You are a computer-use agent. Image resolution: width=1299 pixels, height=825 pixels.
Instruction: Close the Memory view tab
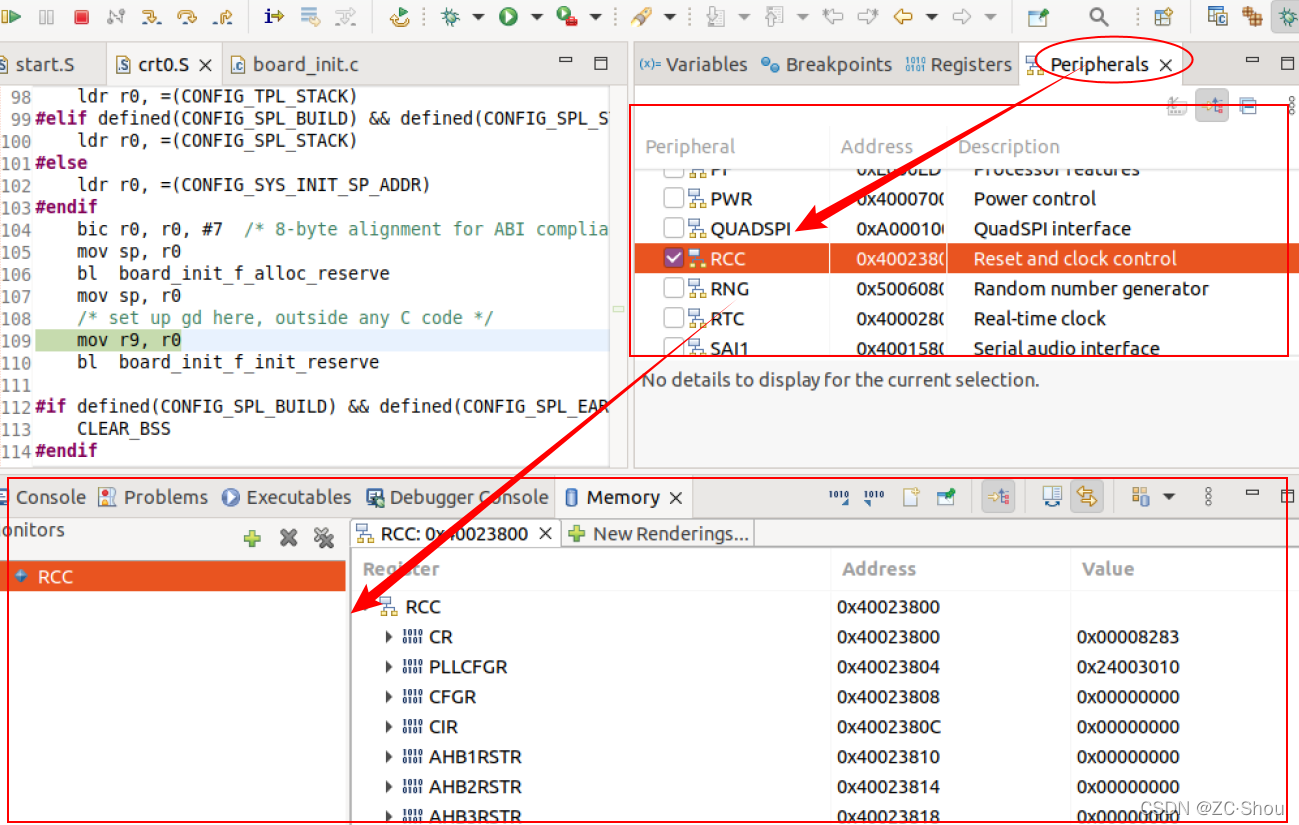pyautogui.click(x=676, y=498)
